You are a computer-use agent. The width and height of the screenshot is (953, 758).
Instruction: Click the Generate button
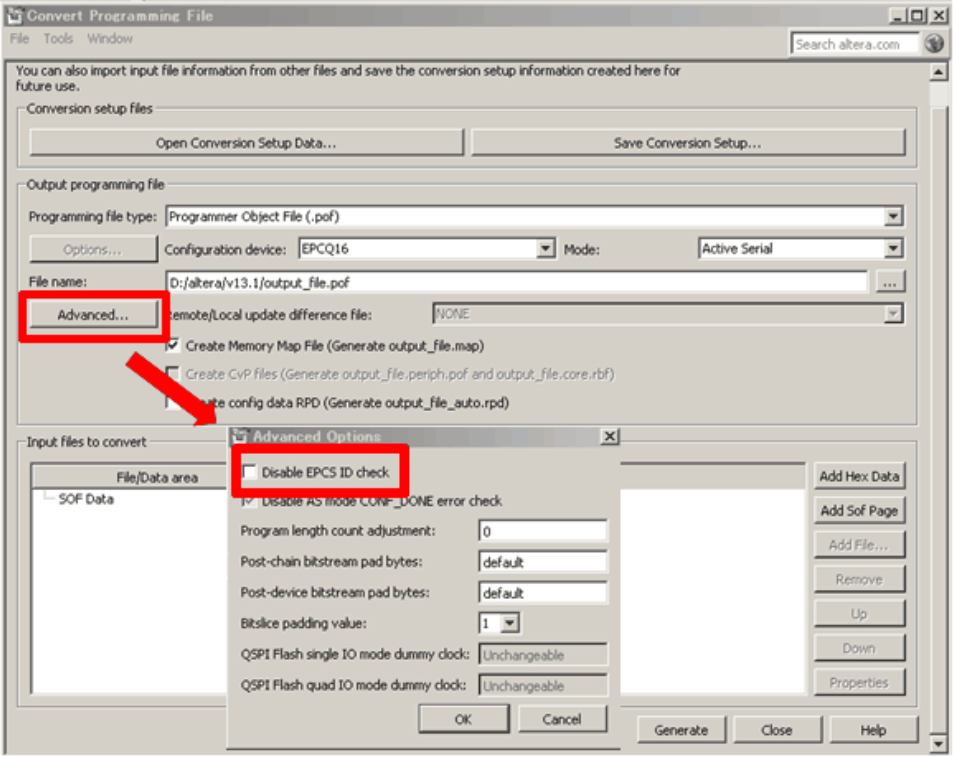tap(680, 730)
